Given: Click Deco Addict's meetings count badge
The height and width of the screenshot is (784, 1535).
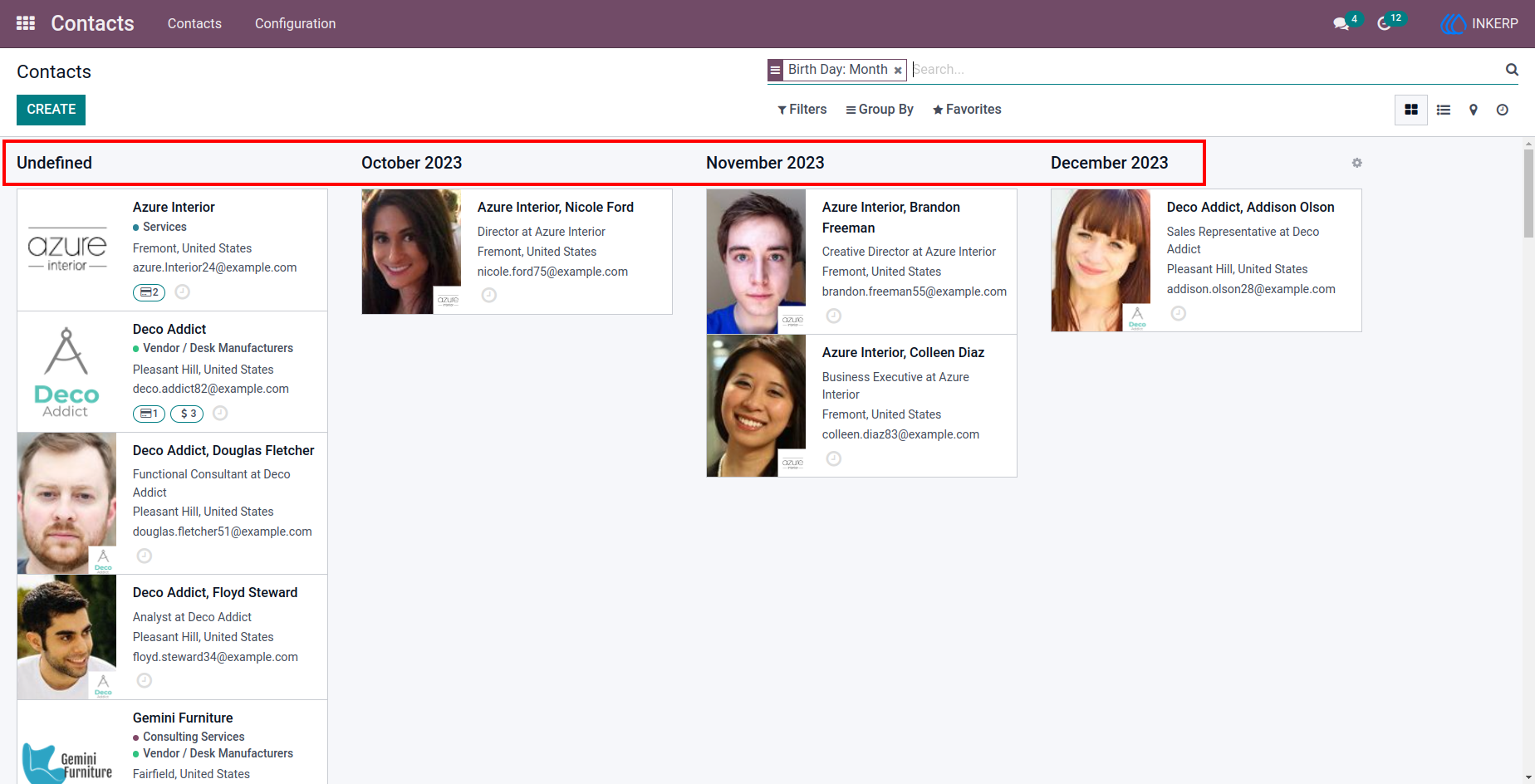Looking at the screenshot, I should 149,414.
